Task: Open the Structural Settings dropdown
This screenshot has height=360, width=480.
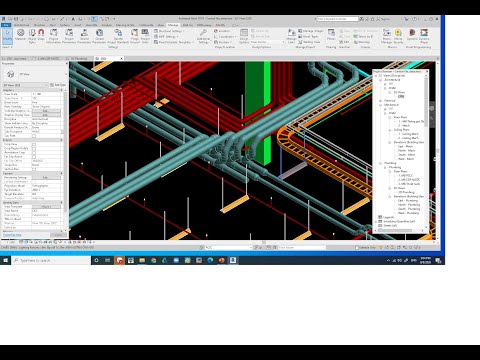Action: click(x=169, y=31)
